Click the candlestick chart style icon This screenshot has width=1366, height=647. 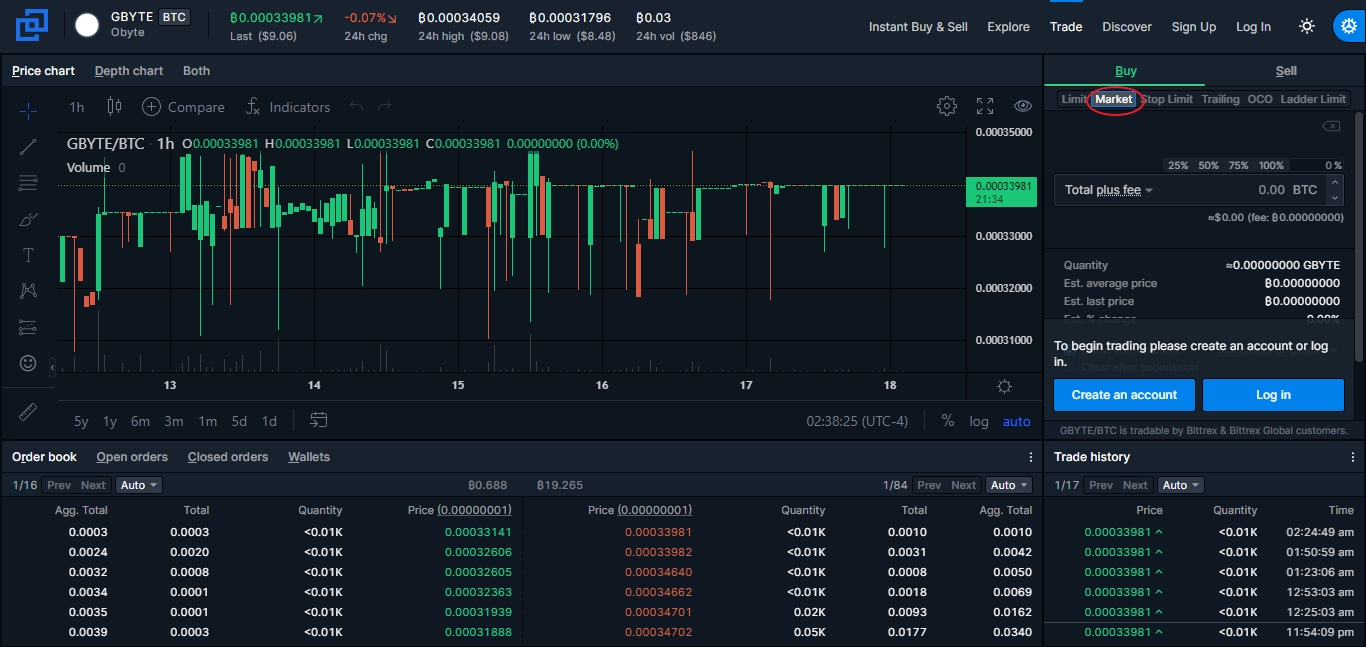[114, 107]
